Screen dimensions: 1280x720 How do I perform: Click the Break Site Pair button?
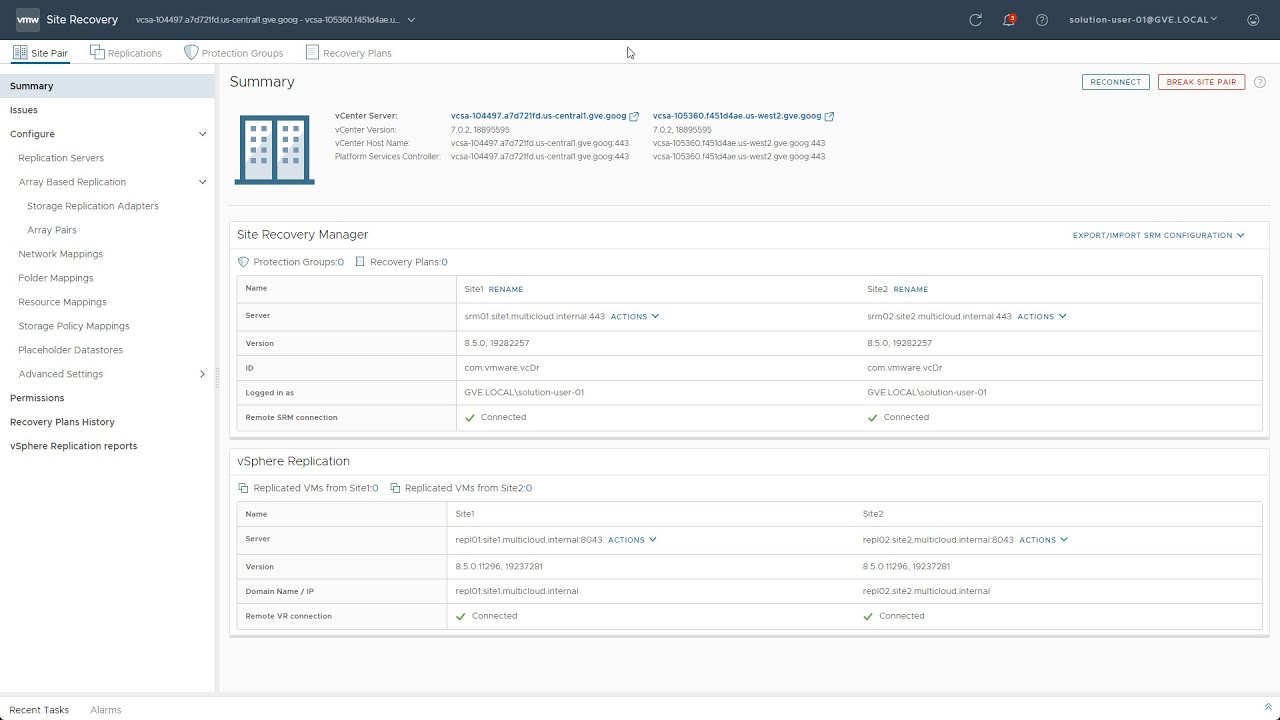coord(1201,82)
